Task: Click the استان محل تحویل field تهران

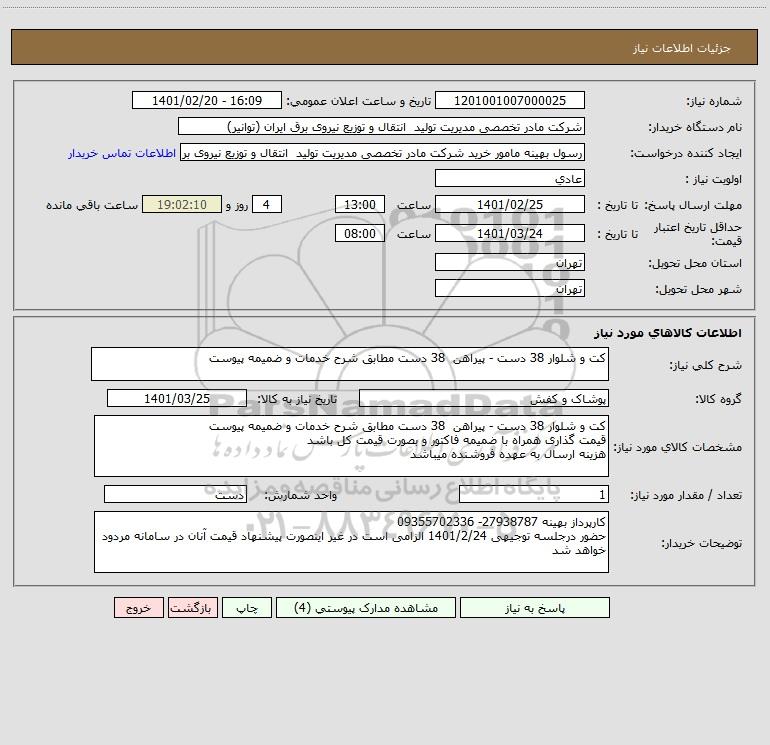Action: [510, 262]
